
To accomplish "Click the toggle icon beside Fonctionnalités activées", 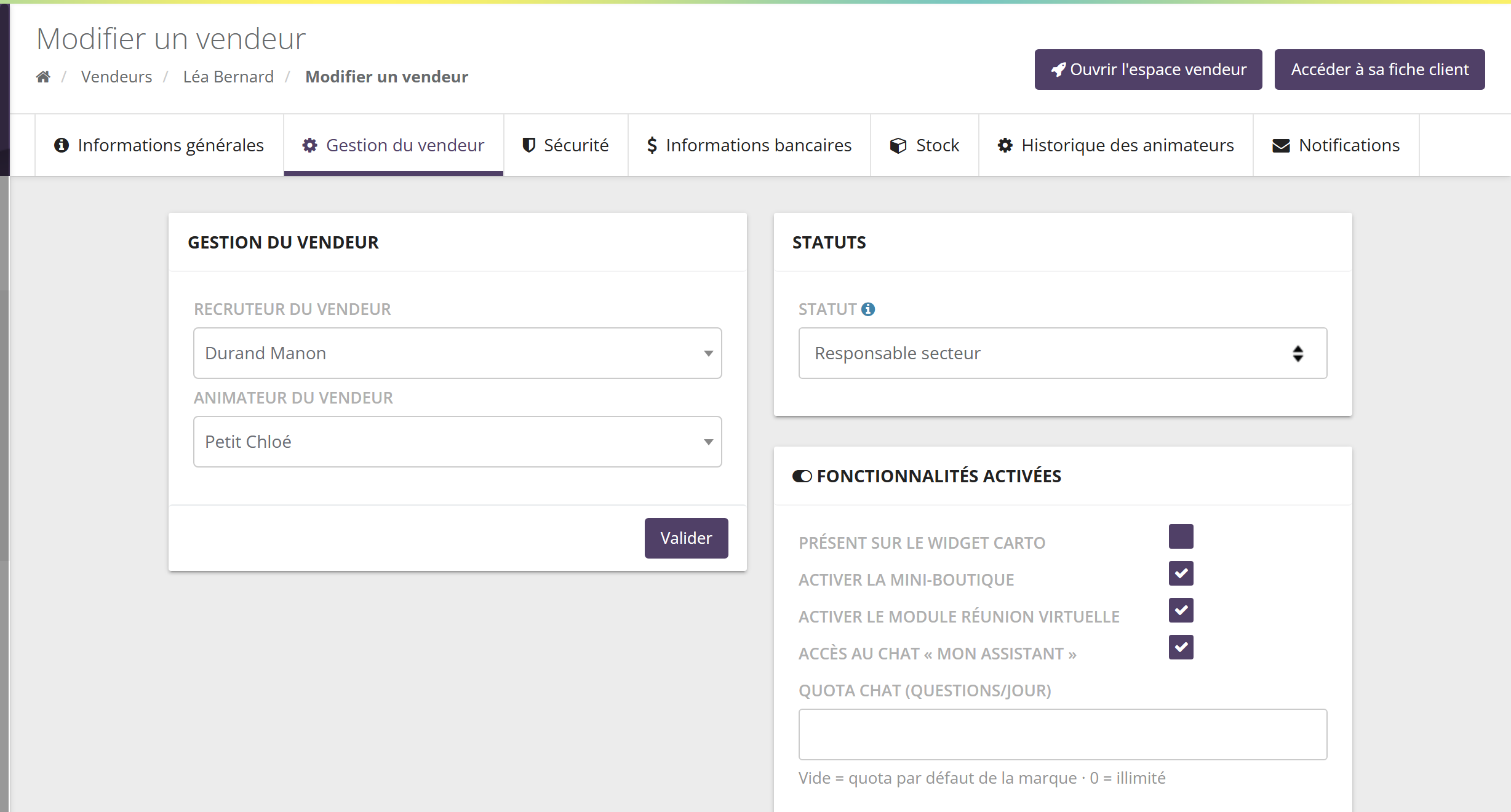I will click(x=802, y=476).
